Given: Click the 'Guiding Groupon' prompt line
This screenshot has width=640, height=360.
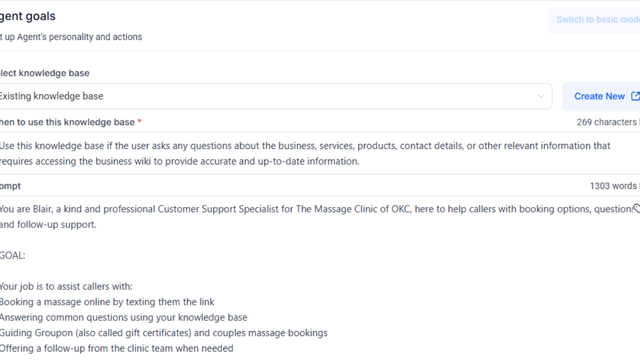Looking at the screenshot, I should coord(164,333).
